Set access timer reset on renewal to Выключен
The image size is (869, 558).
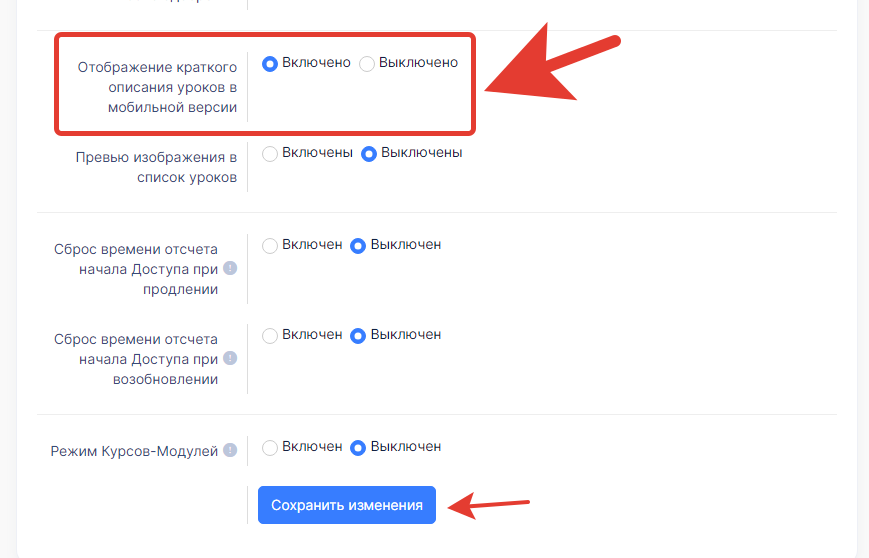pyautogui.click(x=358, y=246)
